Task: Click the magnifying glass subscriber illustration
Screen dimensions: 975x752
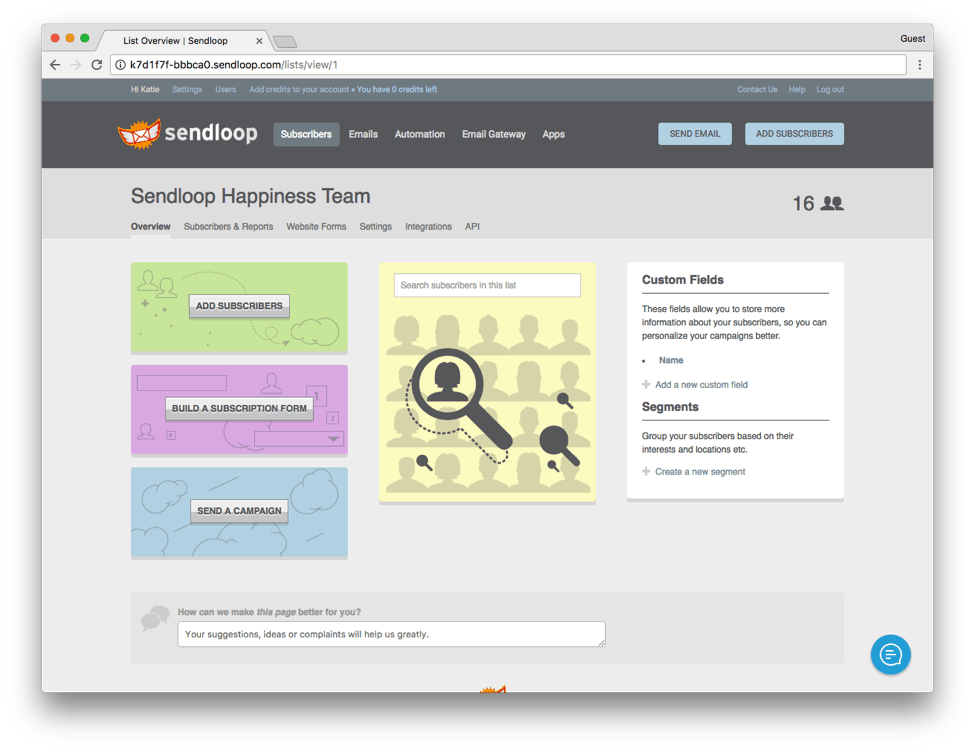Action: pos(460,398)
